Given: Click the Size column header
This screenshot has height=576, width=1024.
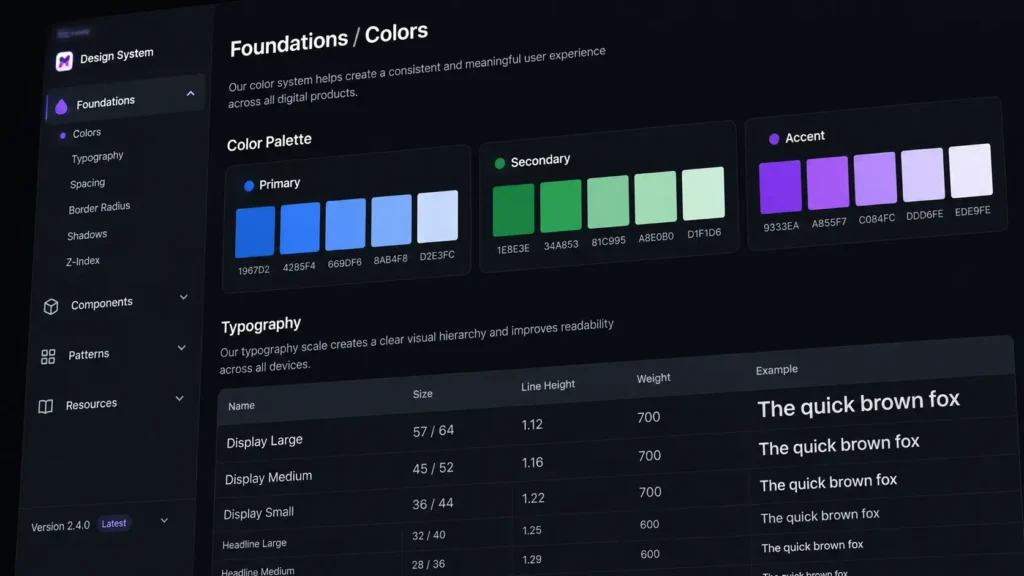Looking at the screenshot, I should (423, 394).
